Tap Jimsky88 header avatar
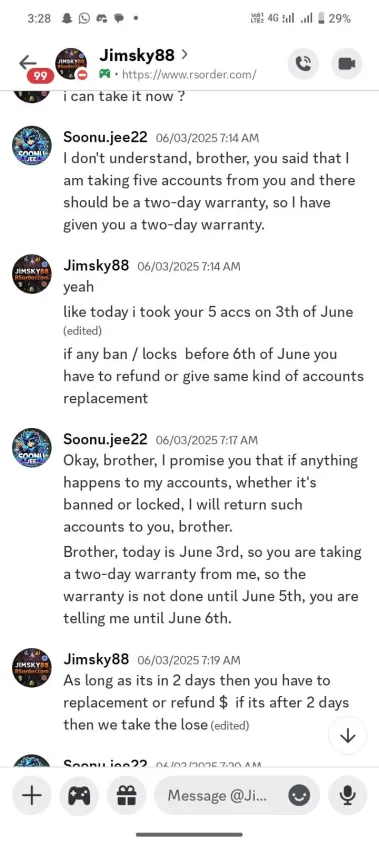This screenshot has height=846, width=379. tap(72, 64)
